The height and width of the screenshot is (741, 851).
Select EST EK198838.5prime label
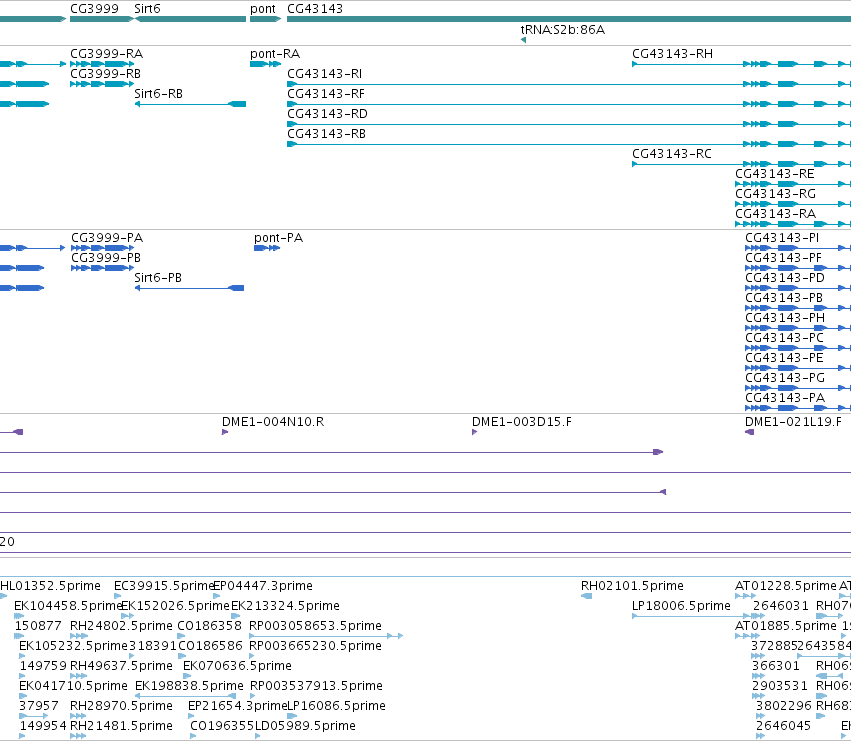point(189,686)
